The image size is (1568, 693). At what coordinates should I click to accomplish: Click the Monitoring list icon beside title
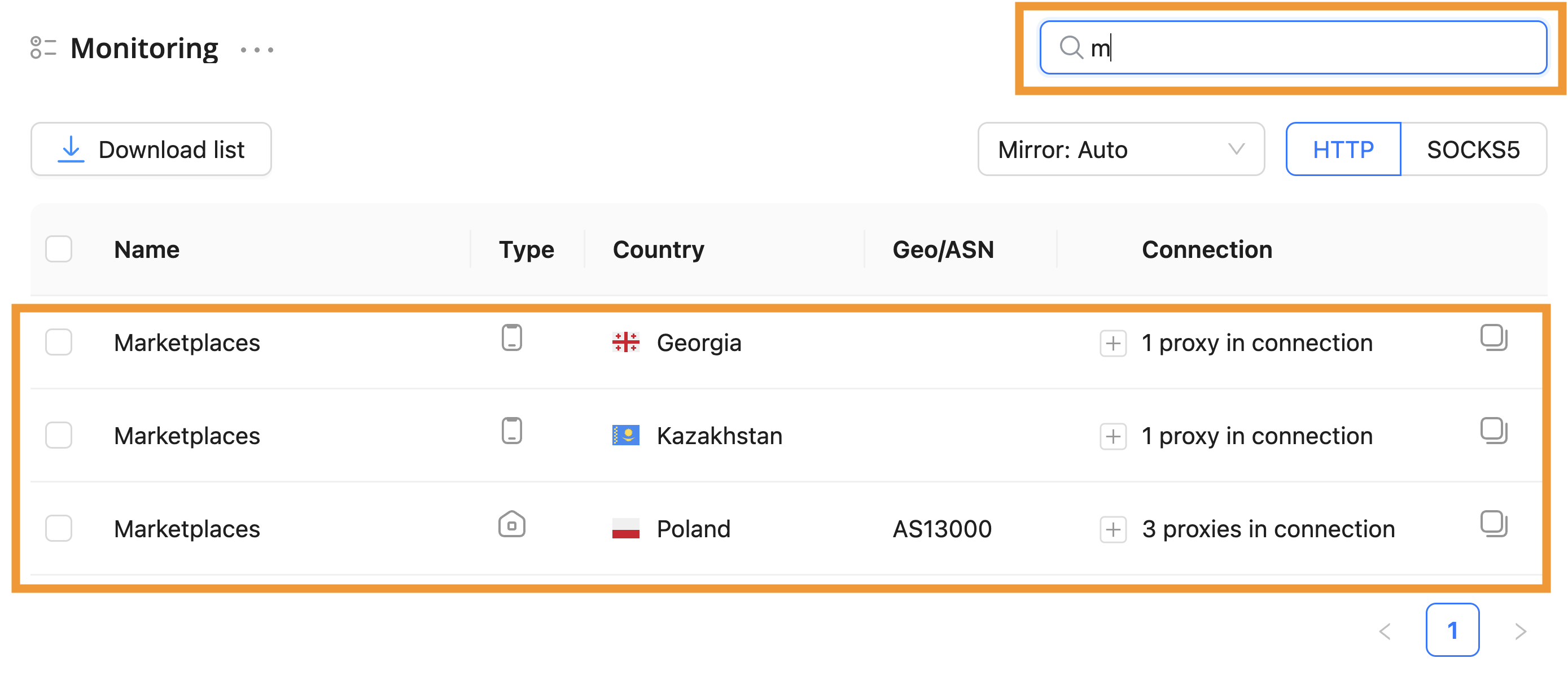(42, 48)
